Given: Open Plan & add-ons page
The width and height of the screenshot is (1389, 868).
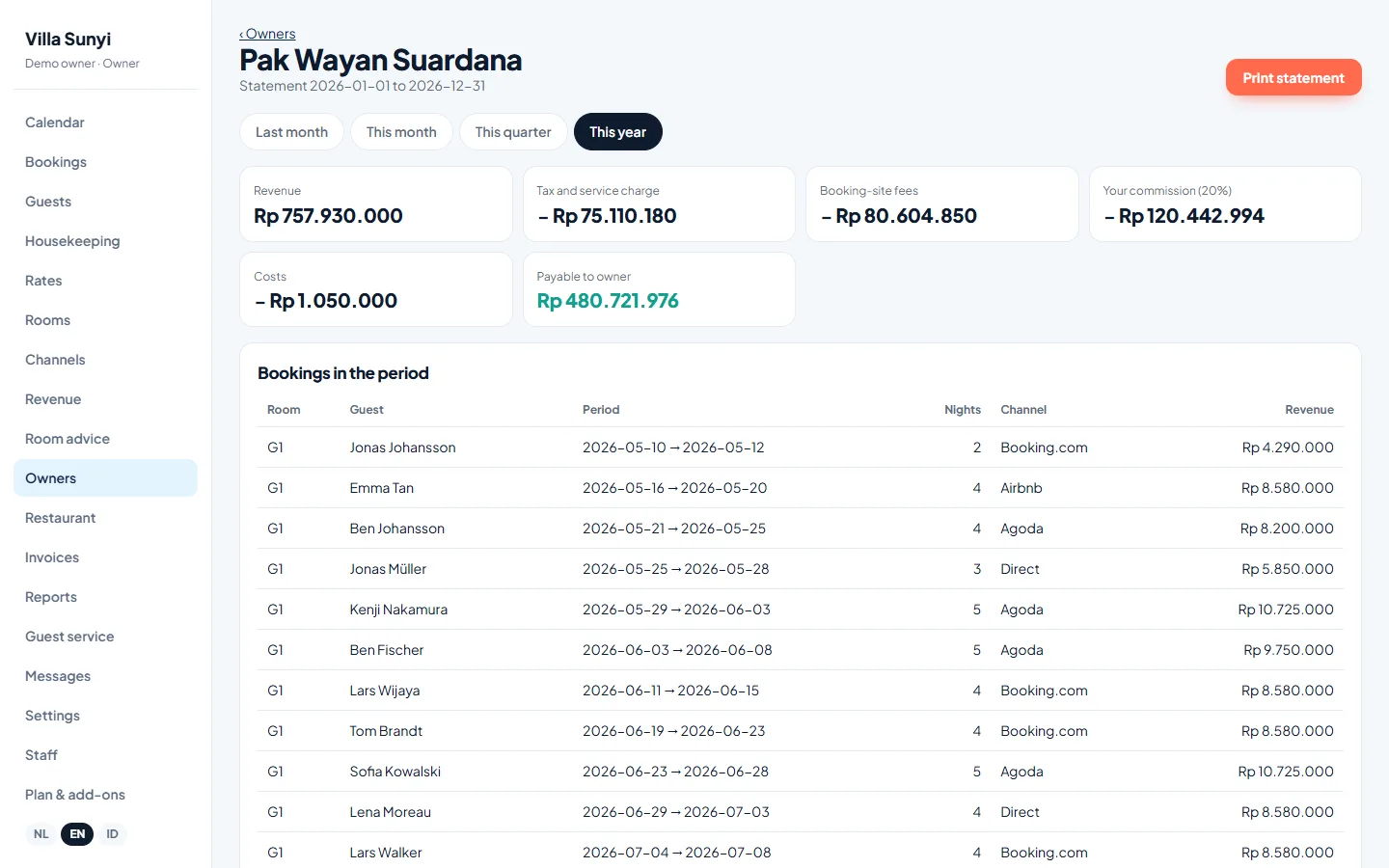Looking at the screenshot, I should pos(105,795).
